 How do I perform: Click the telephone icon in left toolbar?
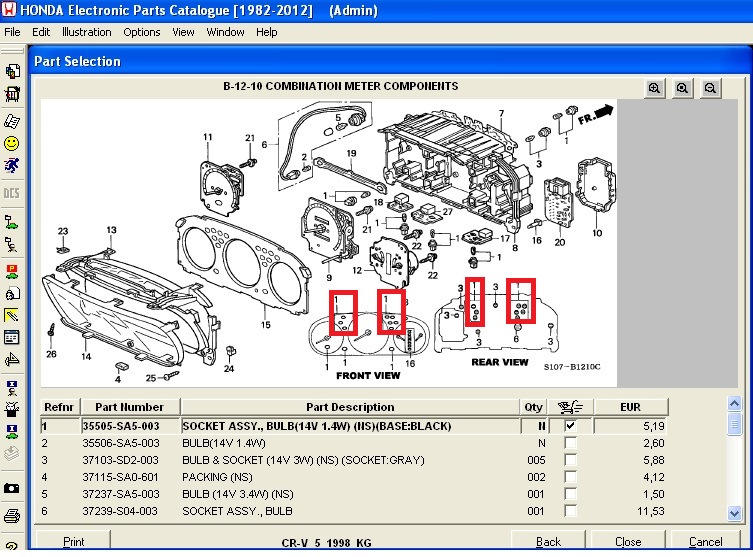12,121
